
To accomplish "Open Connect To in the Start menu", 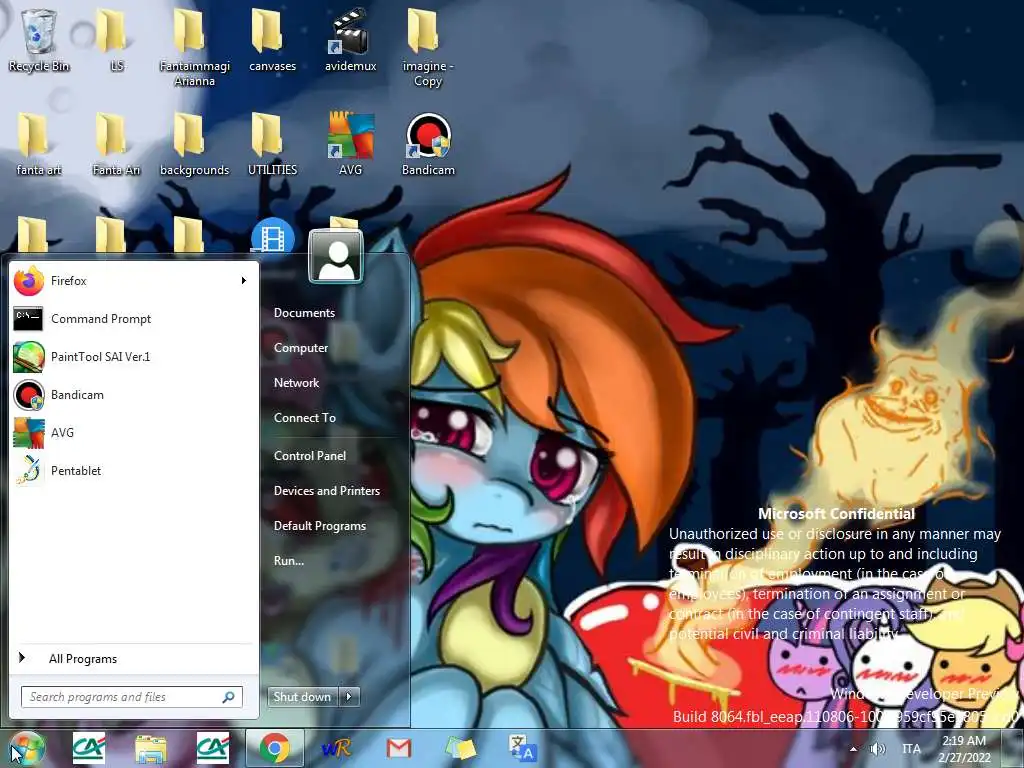I will 305,418.
